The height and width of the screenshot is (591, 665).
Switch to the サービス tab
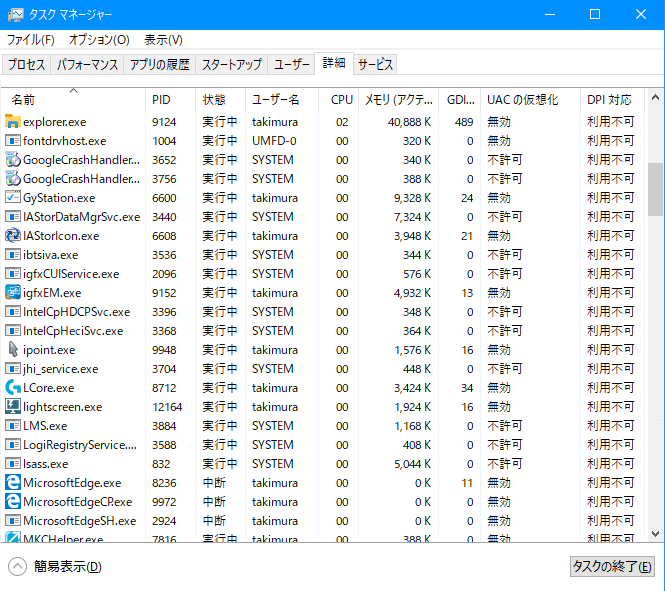tap(375, 64)
